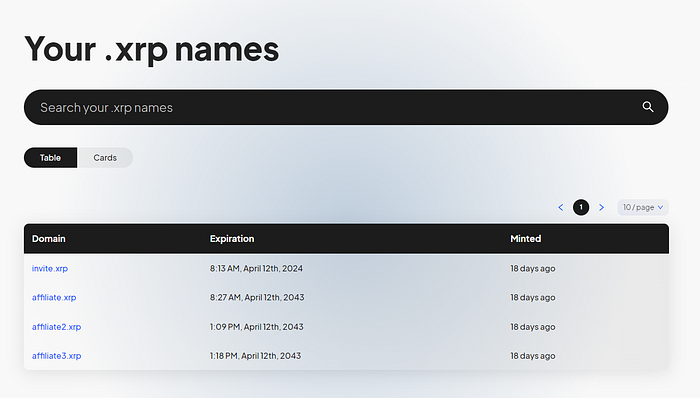Switch to the Cards view
This screenshot has height=398, width=700.
click(x=105, y=158)
